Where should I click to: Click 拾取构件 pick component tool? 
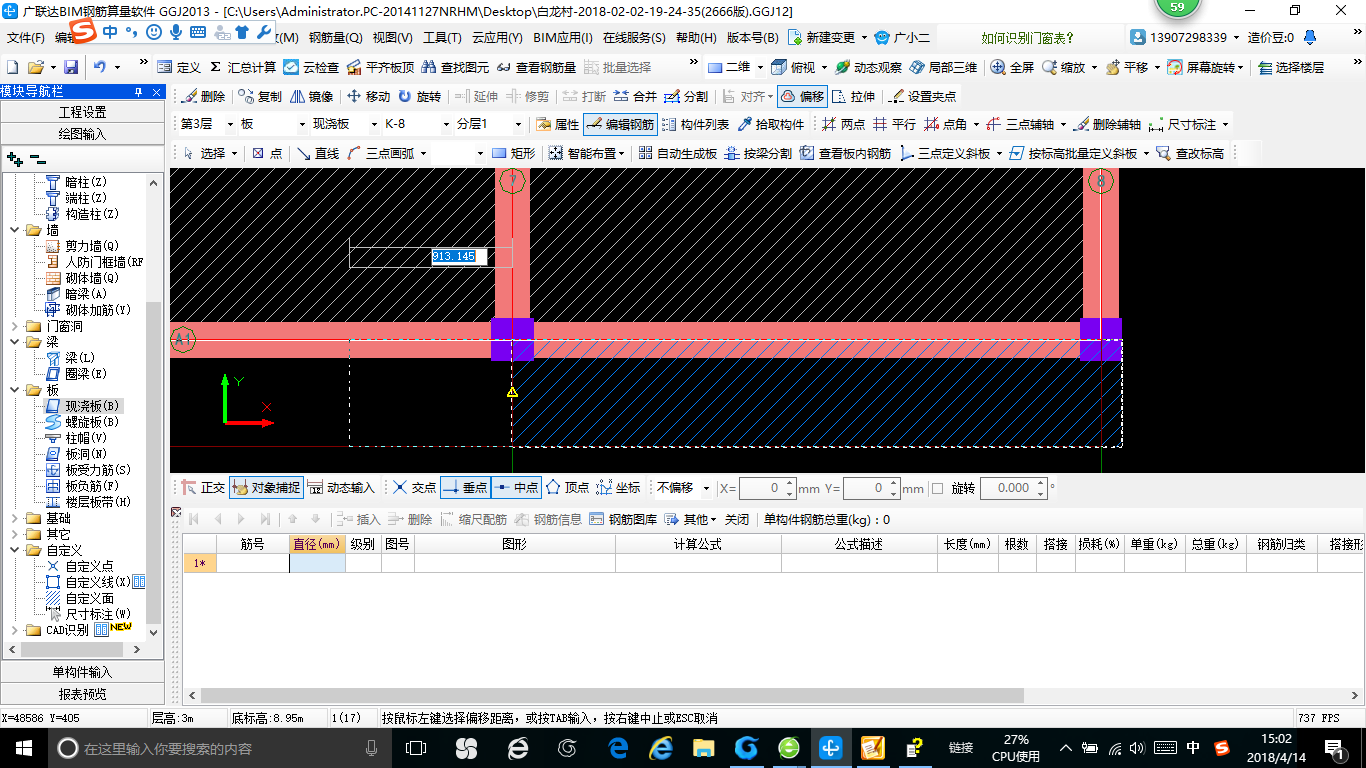771,125
